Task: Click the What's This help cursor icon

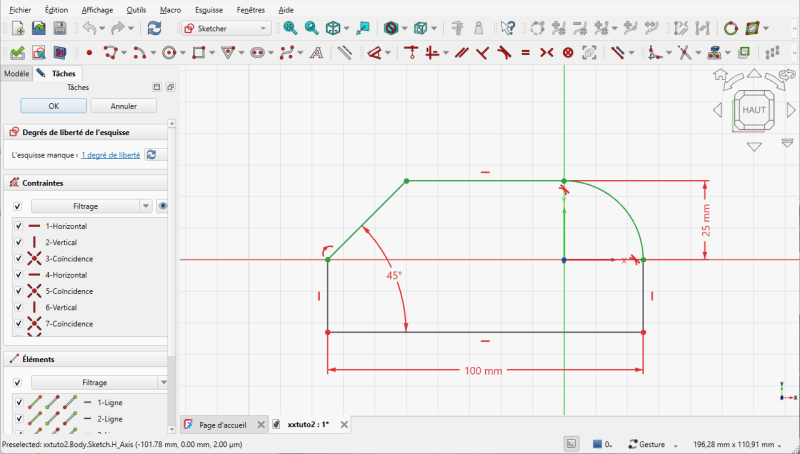Action: [x=508, y=28]
